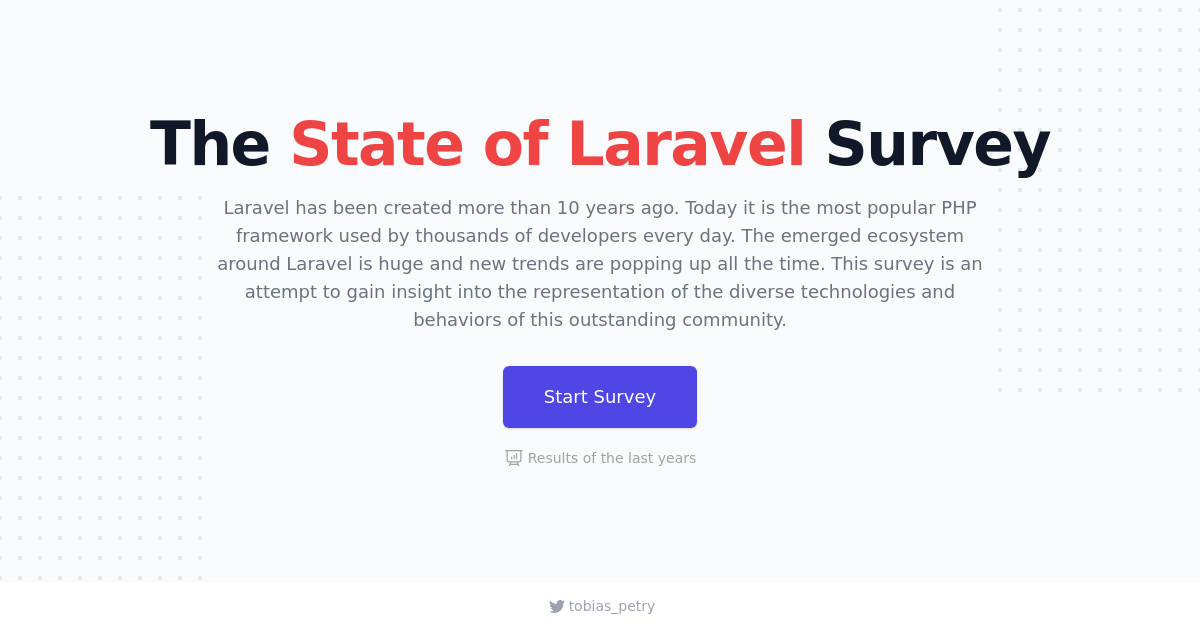Click the paragraph line starting Laravel has been created
This screenshot has width=1200, height=630.
(600, 208)
